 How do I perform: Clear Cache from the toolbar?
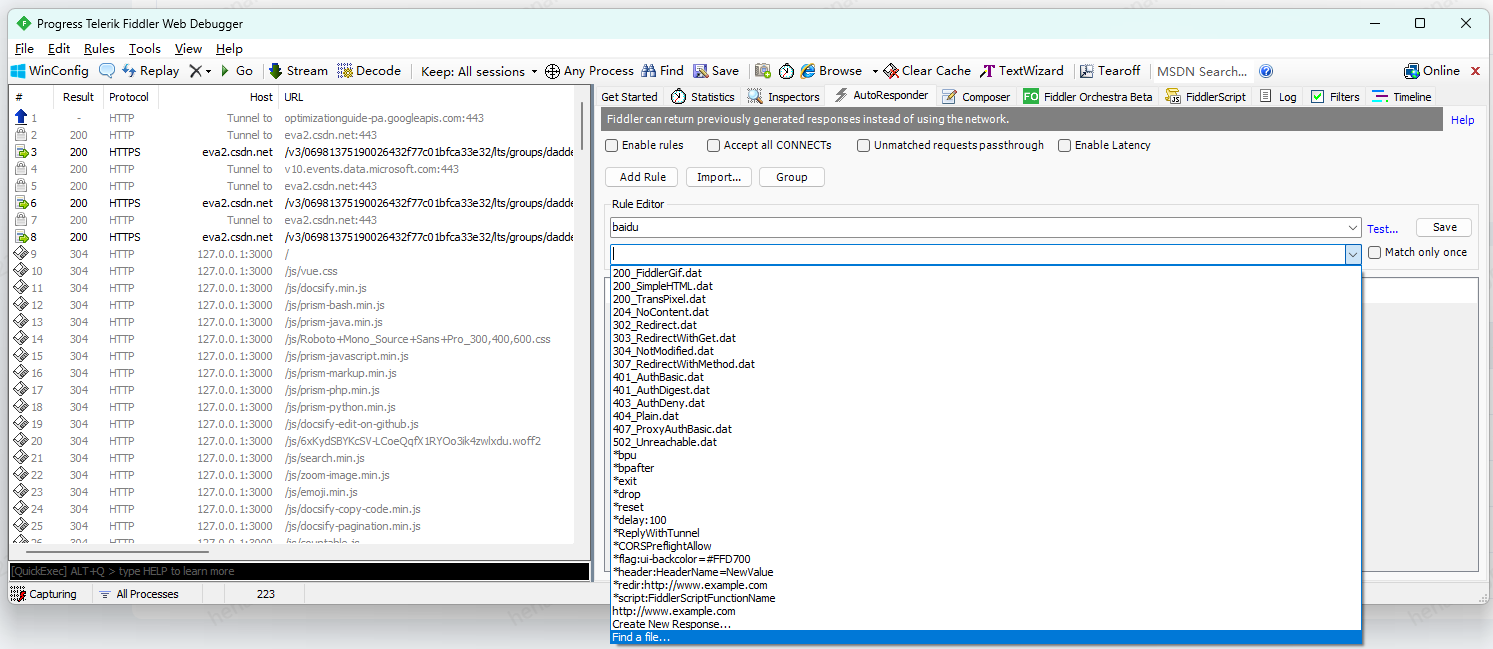tap(927, 71)
